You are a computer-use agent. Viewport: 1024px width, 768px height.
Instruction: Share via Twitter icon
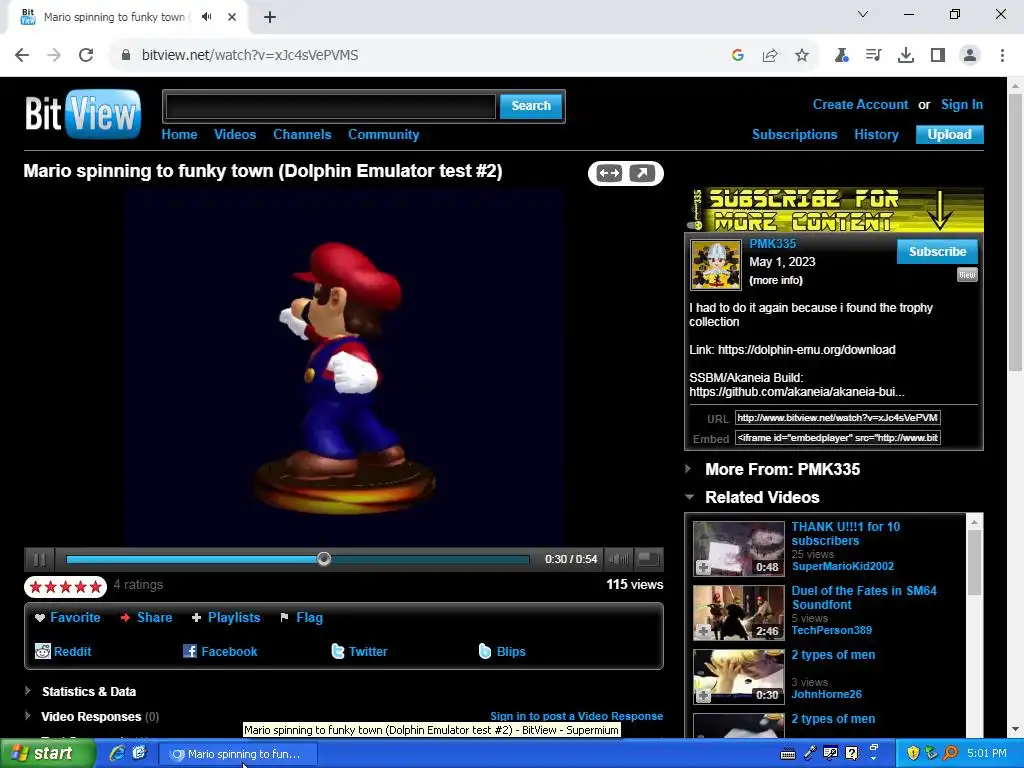(x=338, y=651)
